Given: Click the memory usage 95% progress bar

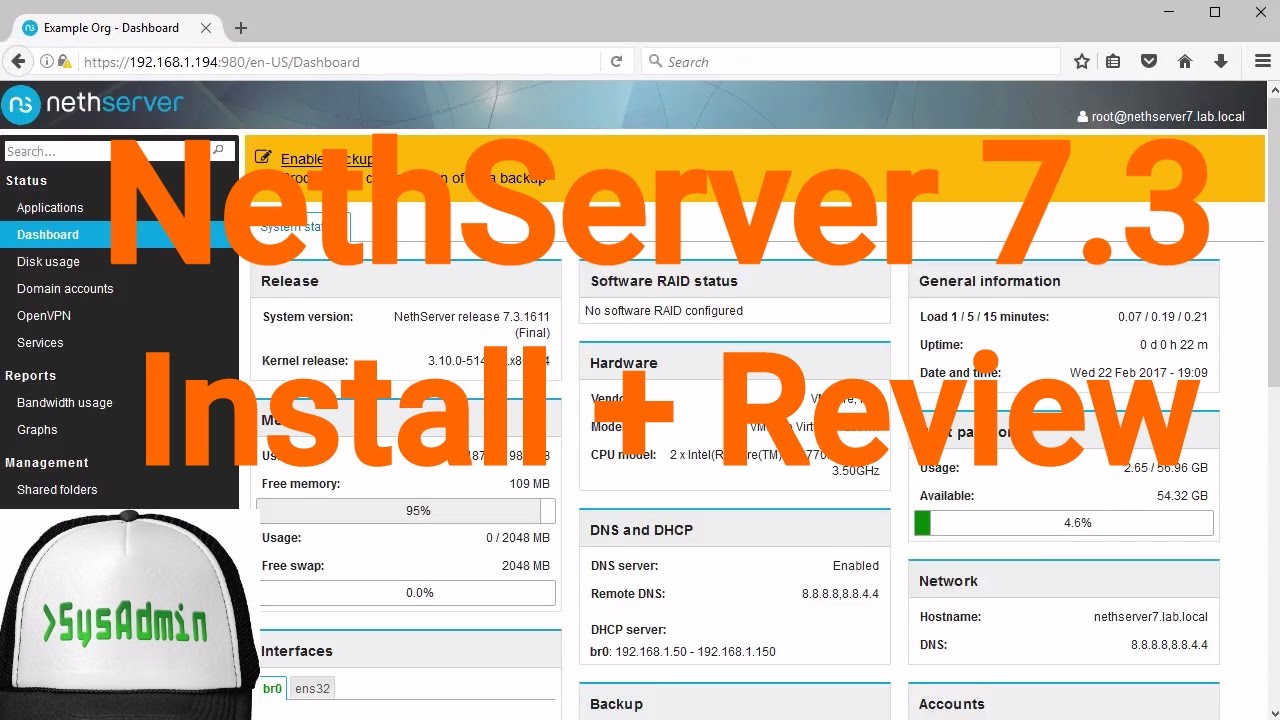Looking at the screenshot, I should pyautogui.click(x=406, y=511).
